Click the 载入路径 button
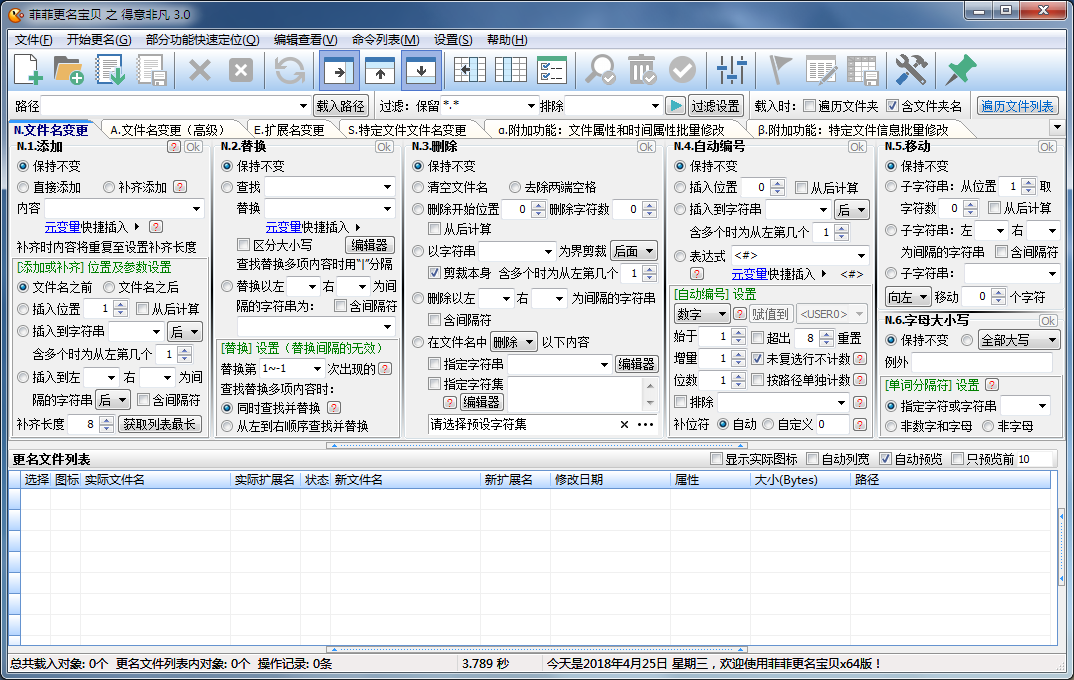 pos(341,106)
